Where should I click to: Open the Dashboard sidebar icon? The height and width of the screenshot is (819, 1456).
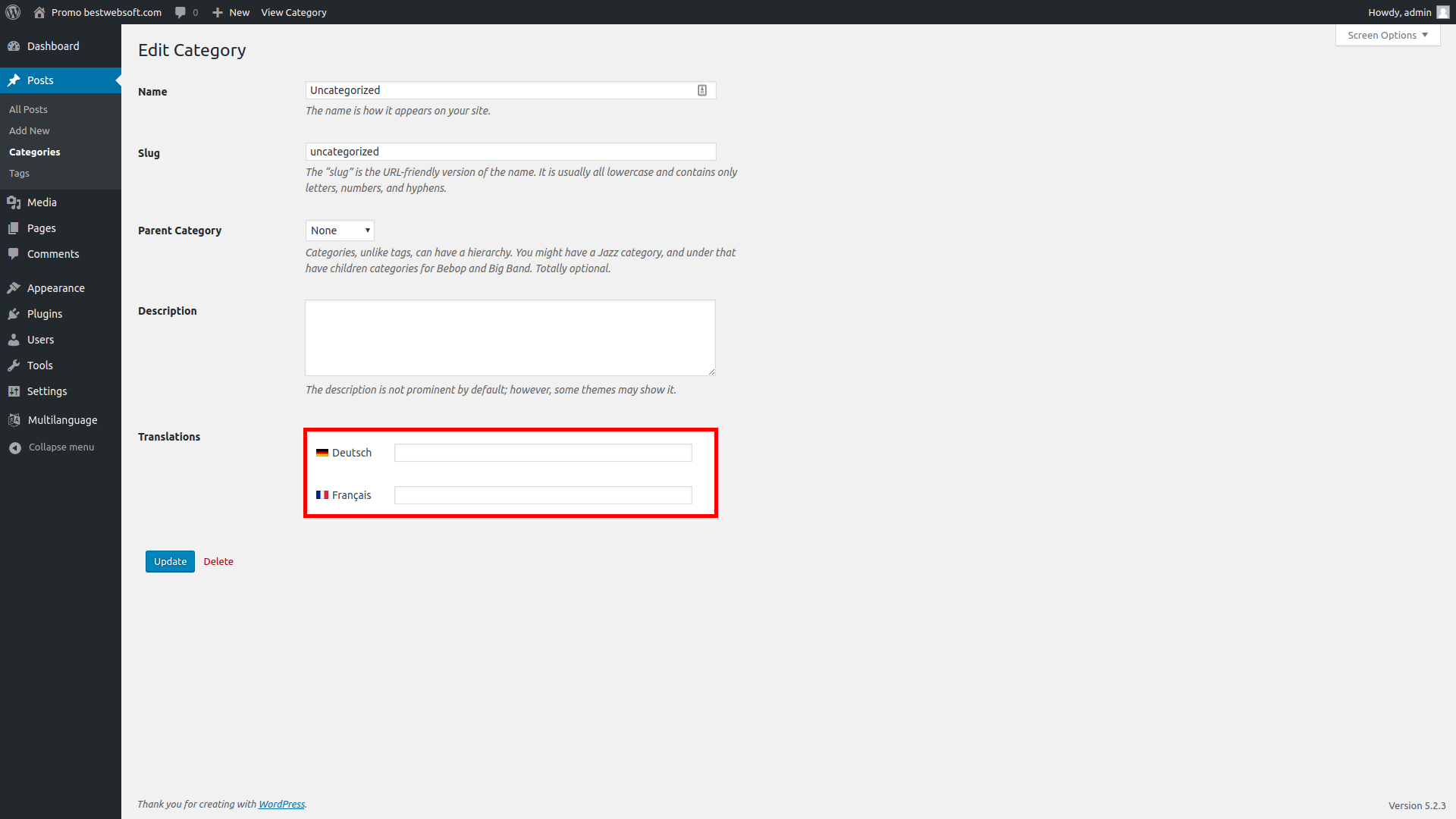(x=14, y=46)
